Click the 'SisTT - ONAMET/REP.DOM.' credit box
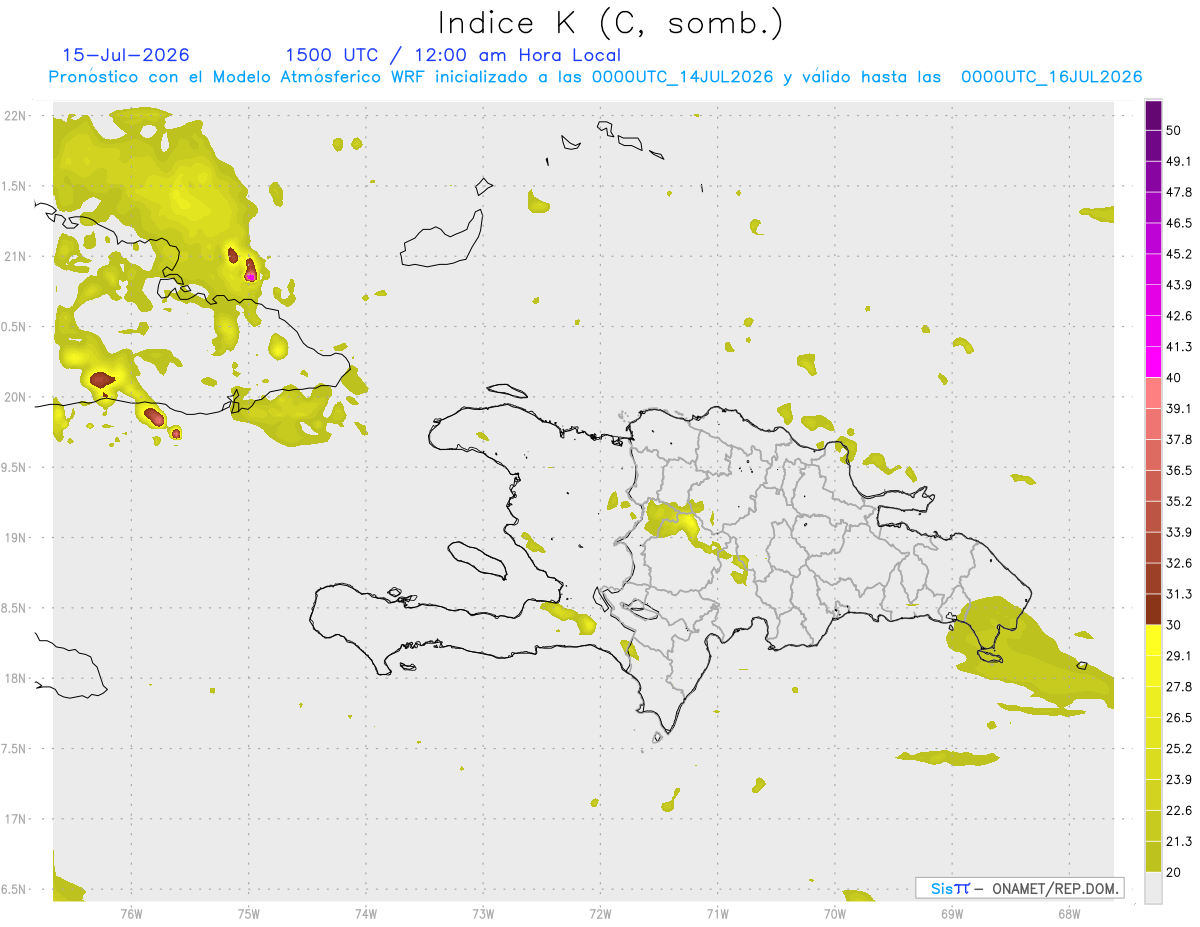This screenshot has width=1200, height=927. click(1019, 888)
